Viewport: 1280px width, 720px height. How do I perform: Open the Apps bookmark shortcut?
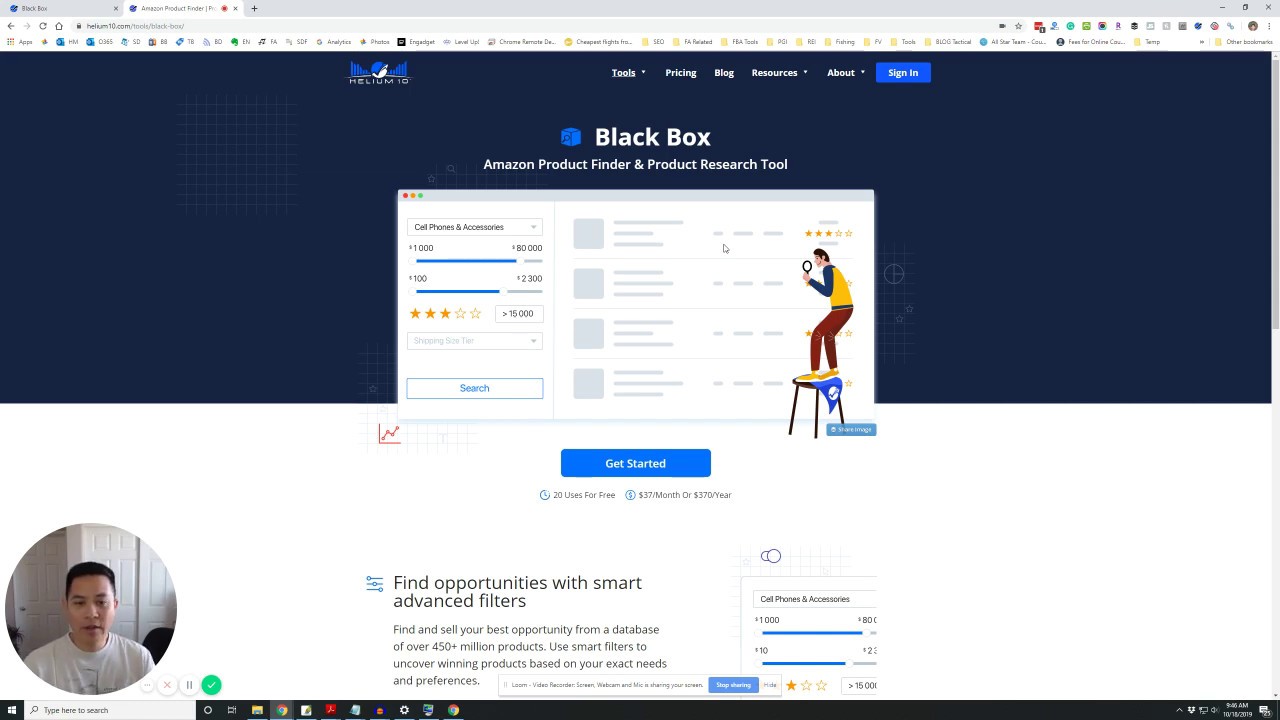click(20, 42)
